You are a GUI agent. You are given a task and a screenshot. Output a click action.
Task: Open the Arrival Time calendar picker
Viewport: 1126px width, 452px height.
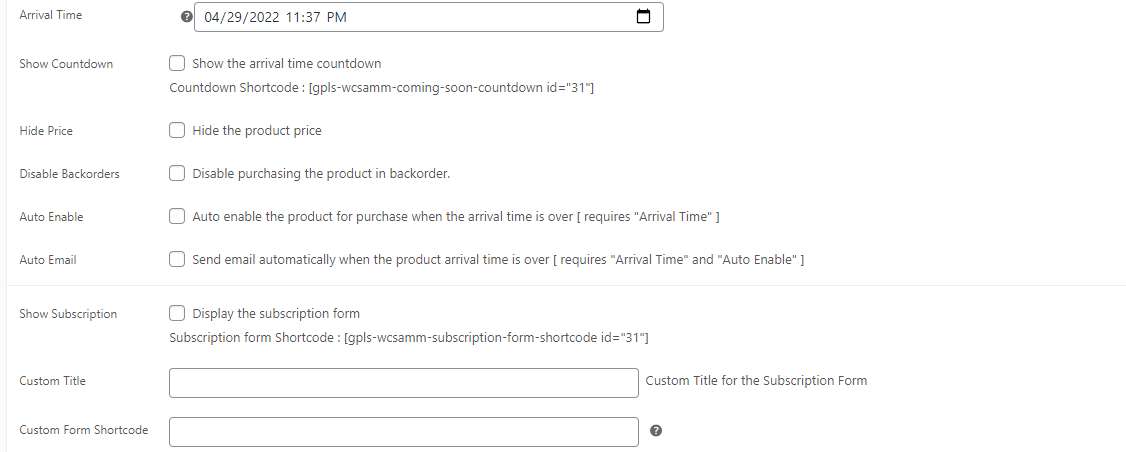[x=643, y=17]
